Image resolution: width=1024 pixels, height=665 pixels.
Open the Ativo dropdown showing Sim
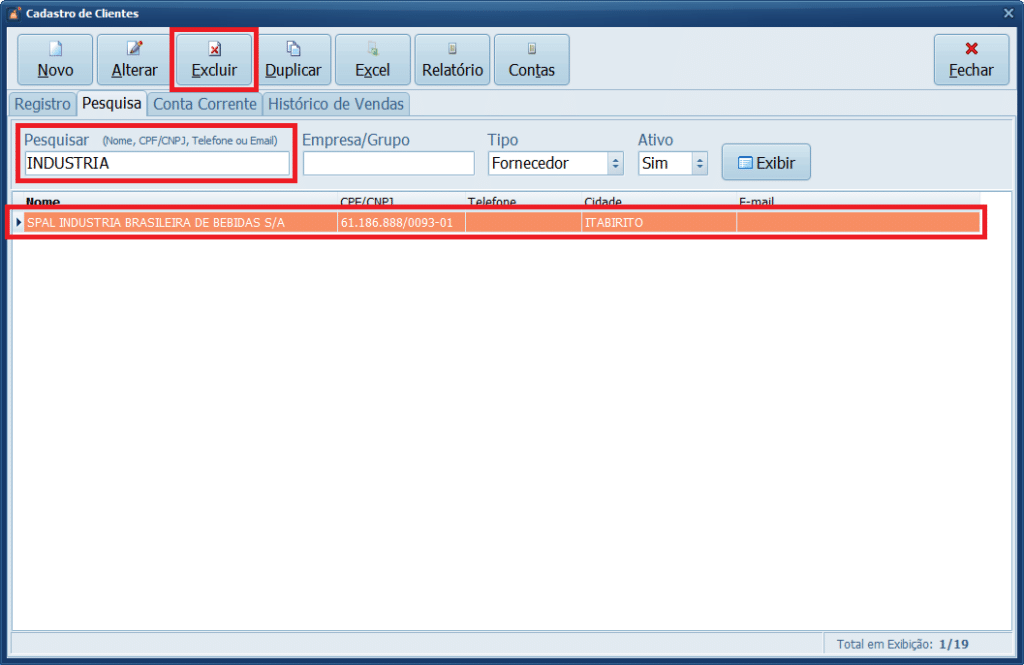pyautogui.click(x=700, y=163)
